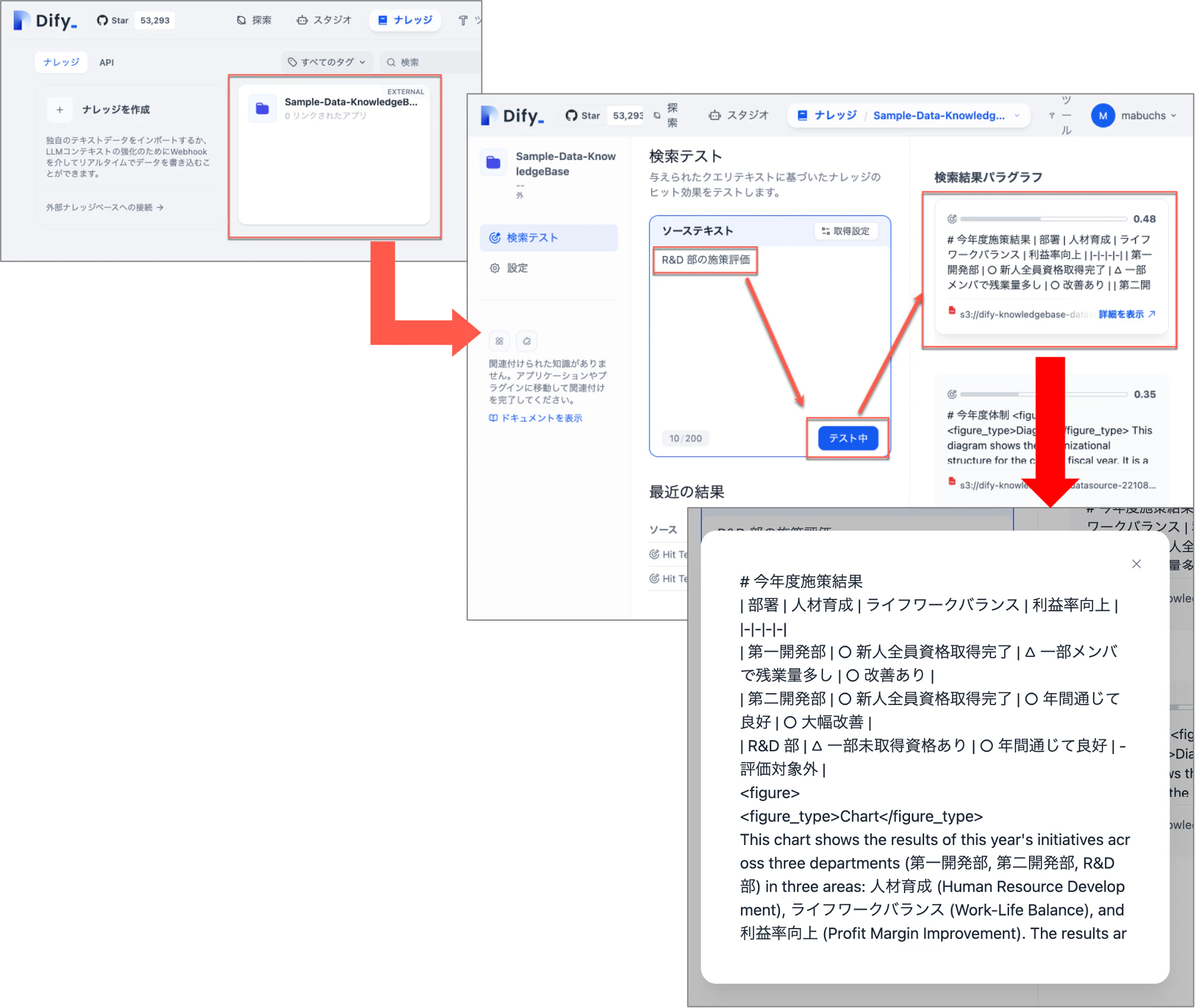Click 詳細を表示 on the 0.48 result

tap(1127, 314)
